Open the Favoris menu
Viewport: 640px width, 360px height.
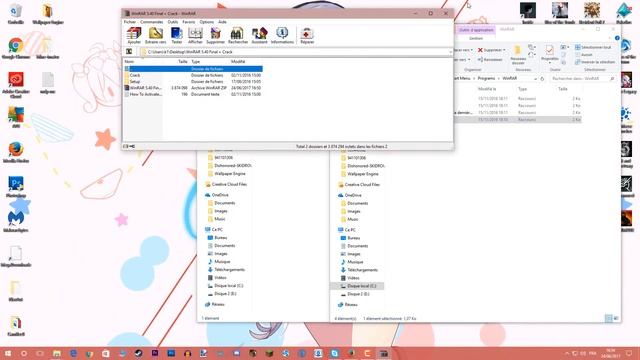(189, 22)
